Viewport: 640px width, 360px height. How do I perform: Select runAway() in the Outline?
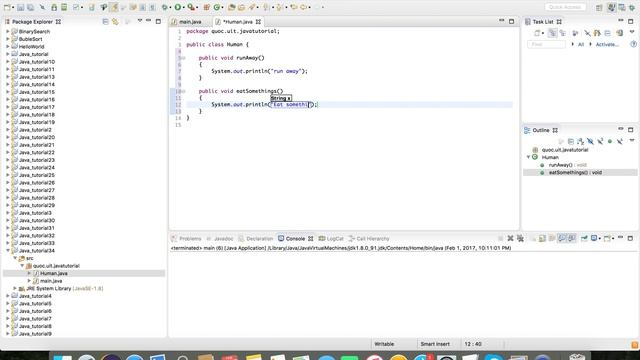click(568, 165)
